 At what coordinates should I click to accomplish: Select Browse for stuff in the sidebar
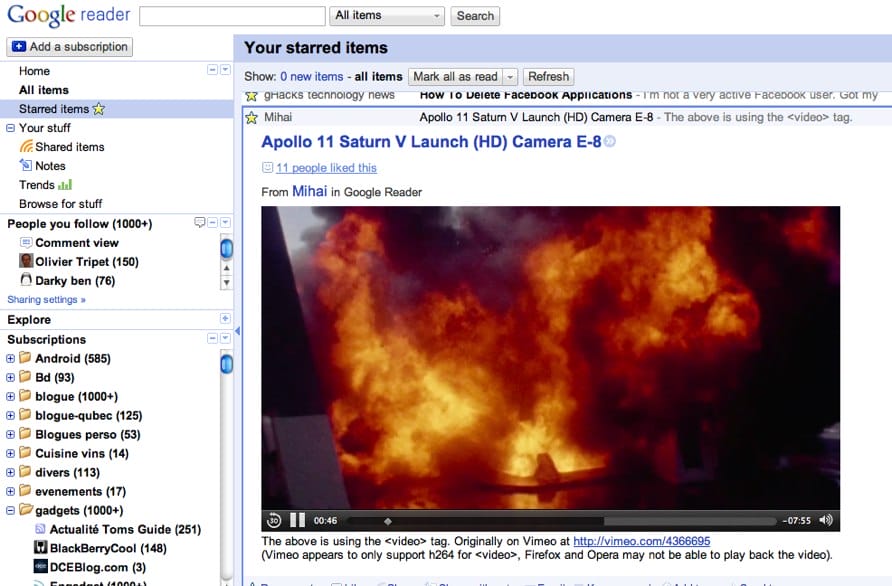pyautogui.click(x=61, y=203)
